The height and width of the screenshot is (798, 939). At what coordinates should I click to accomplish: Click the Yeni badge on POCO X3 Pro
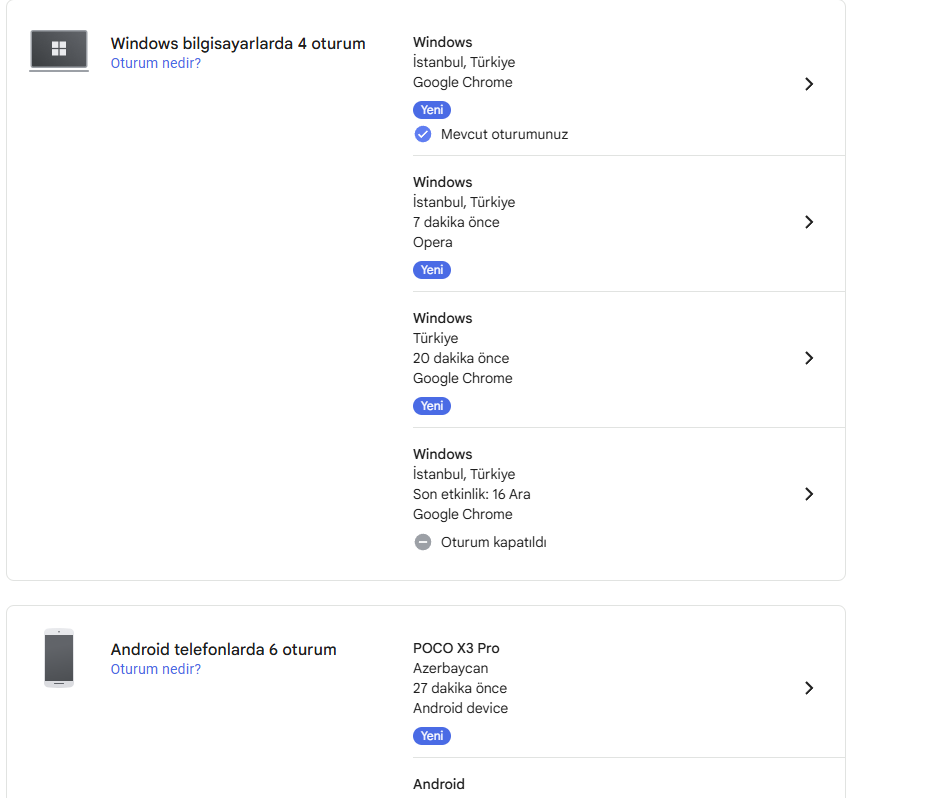coord(432,736)
